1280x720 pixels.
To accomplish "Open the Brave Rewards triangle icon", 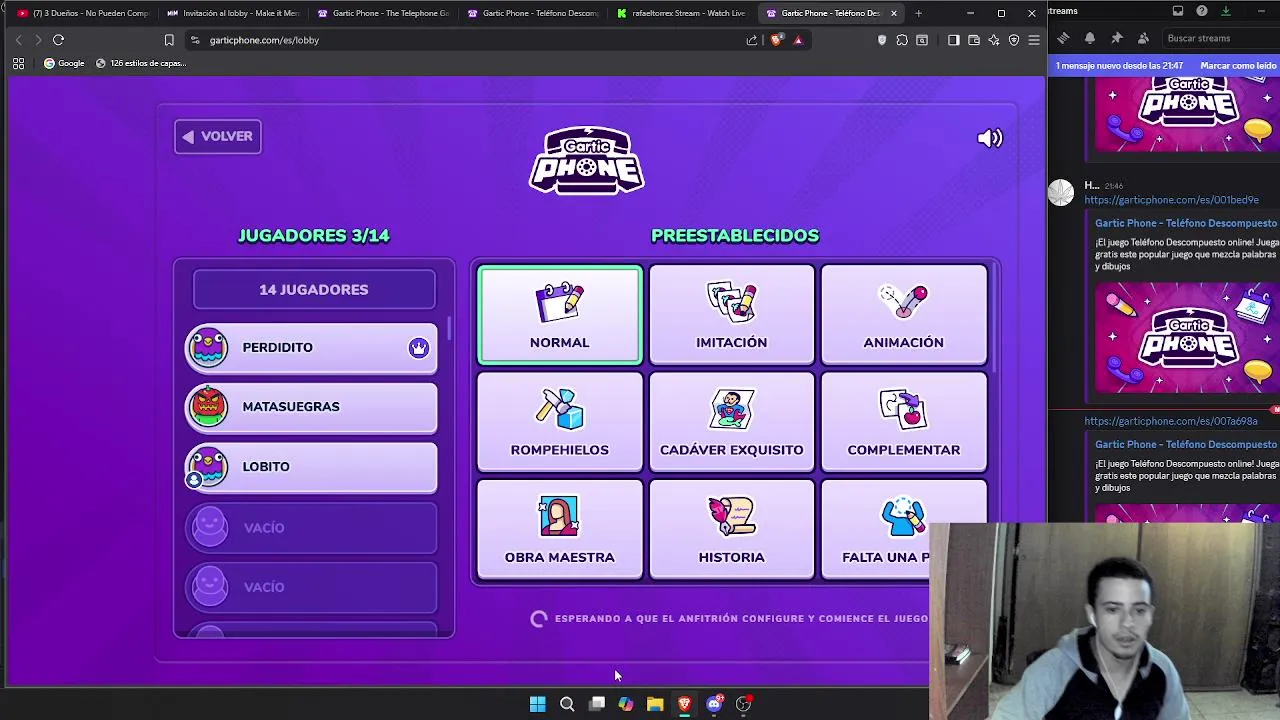I will click(798, 40).
